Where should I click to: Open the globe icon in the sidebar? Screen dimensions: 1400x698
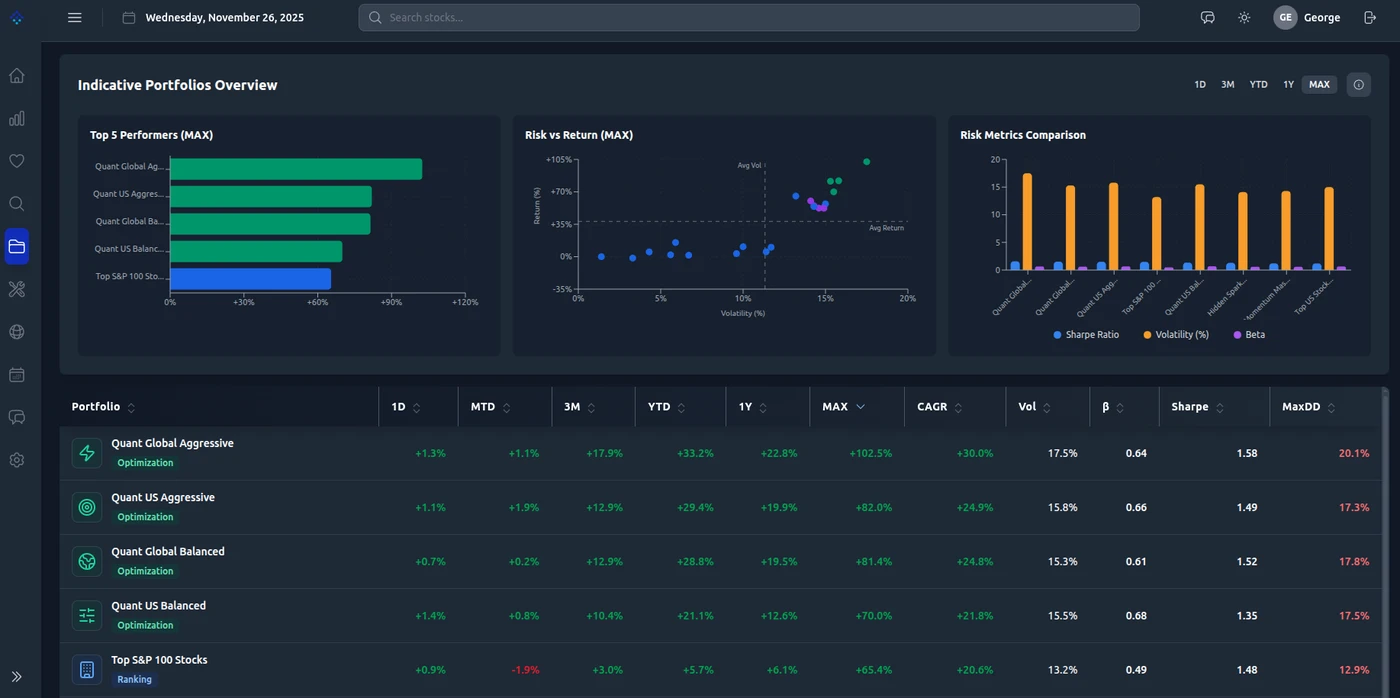[x=17, y=332]
